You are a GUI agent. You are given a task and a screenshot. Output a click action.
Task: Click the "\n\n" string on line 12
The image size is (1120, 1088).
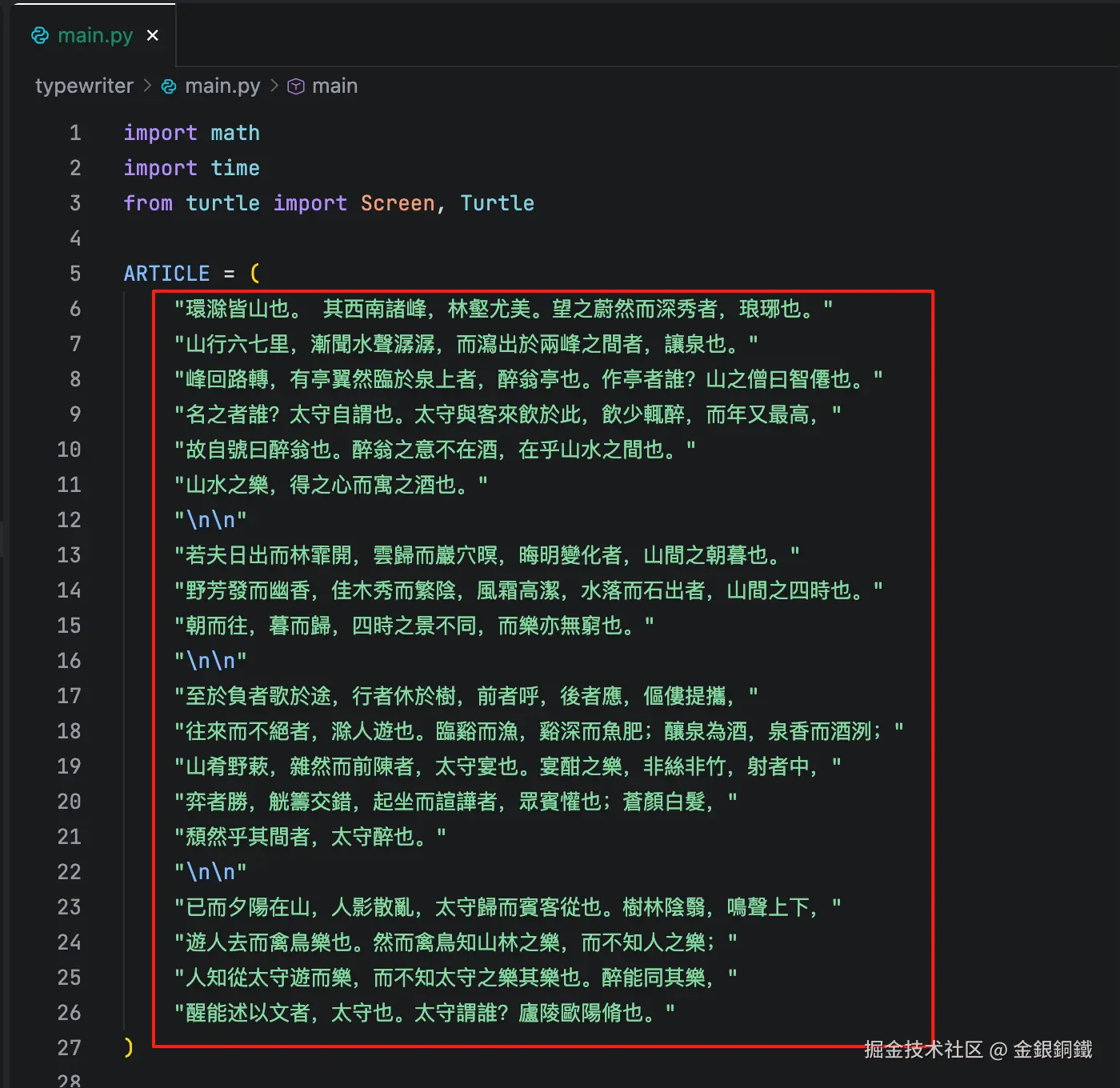tap(210, 520)
